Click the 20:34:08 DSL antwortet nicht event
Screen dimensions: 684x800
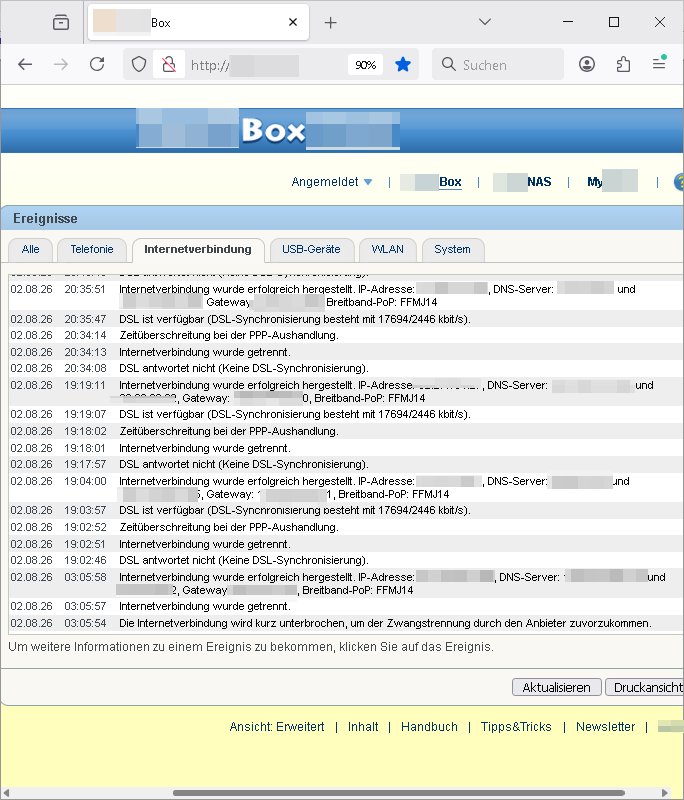click(345, 368)
